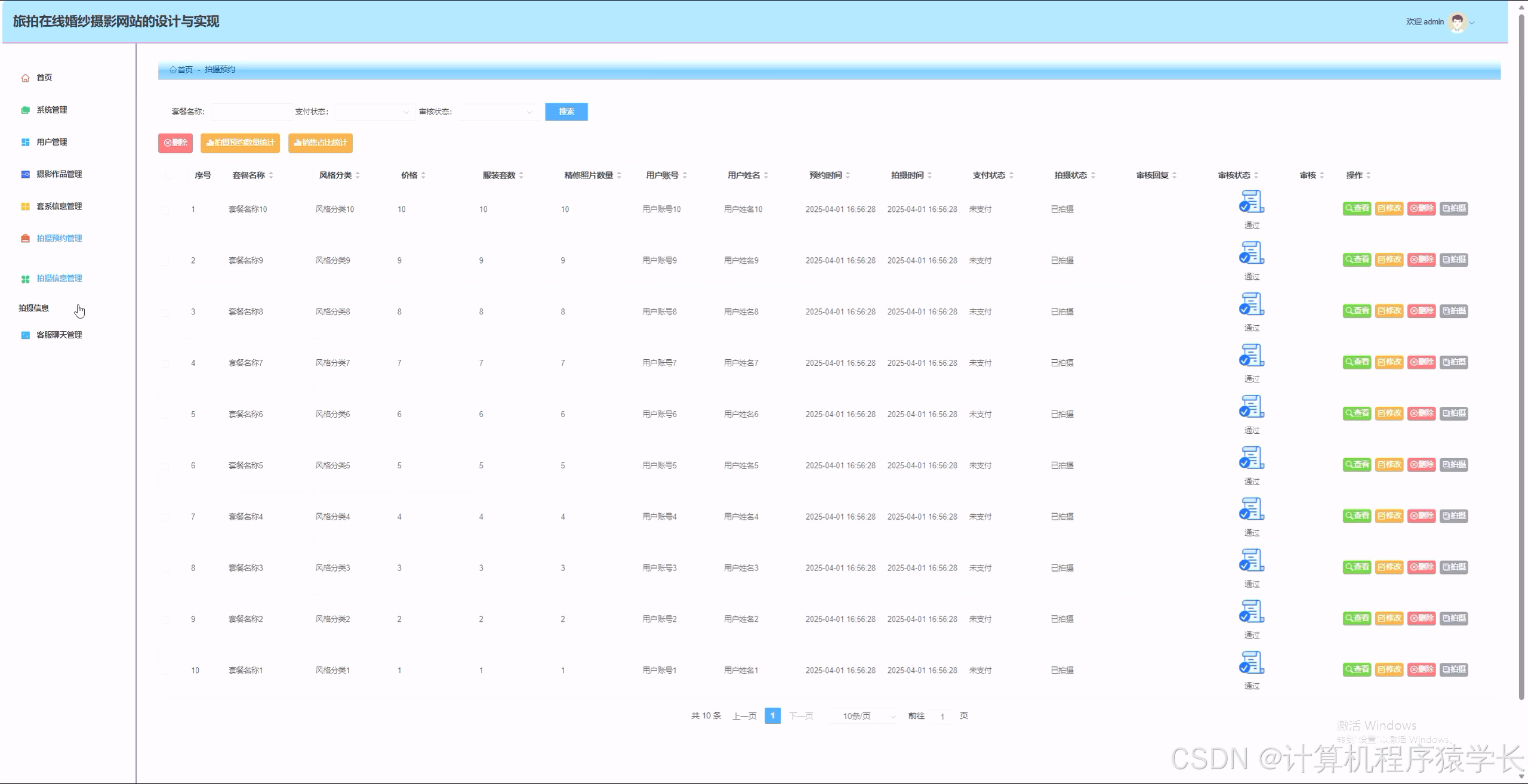The image size is (1528, 784).
Task: Click the vertical page scrollbar
Action: point(1521,358)
